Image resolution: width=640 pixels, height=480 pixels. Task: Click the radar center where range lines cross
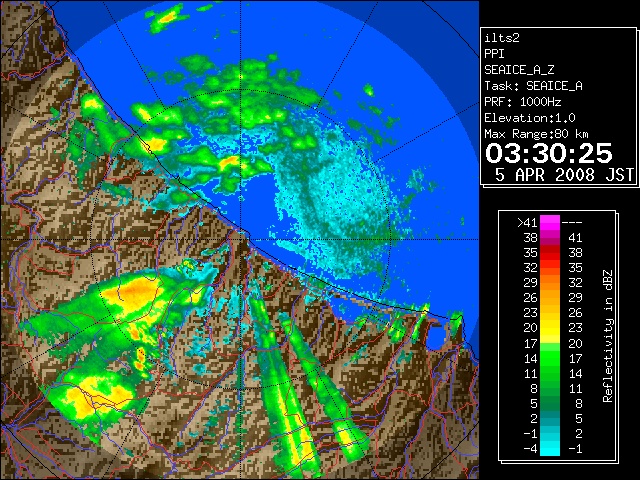pos(240,239)
